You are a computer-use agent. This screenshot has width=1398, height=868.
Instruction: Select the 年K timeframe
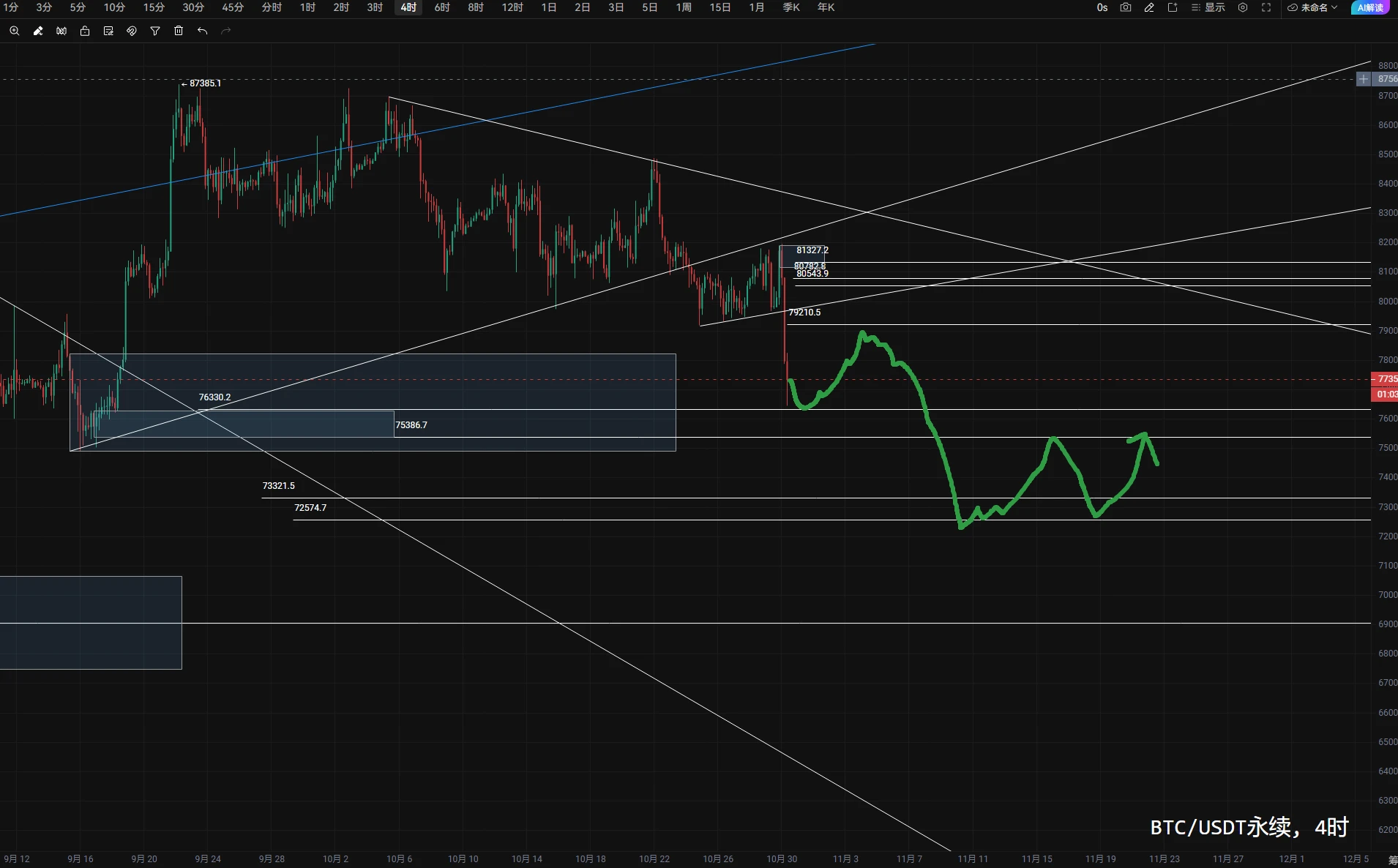tap(826, 7)
